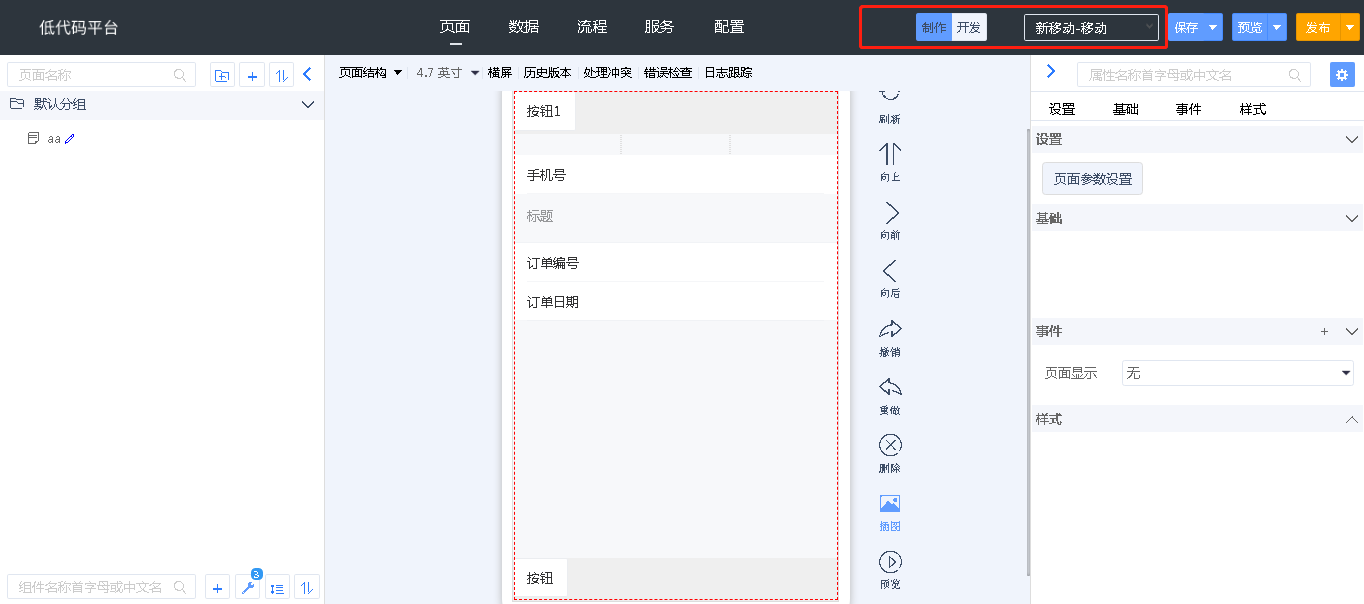Screen dimensions: 1364x604
Task: Click the orange 发布 button
Action: [1317, 28]
